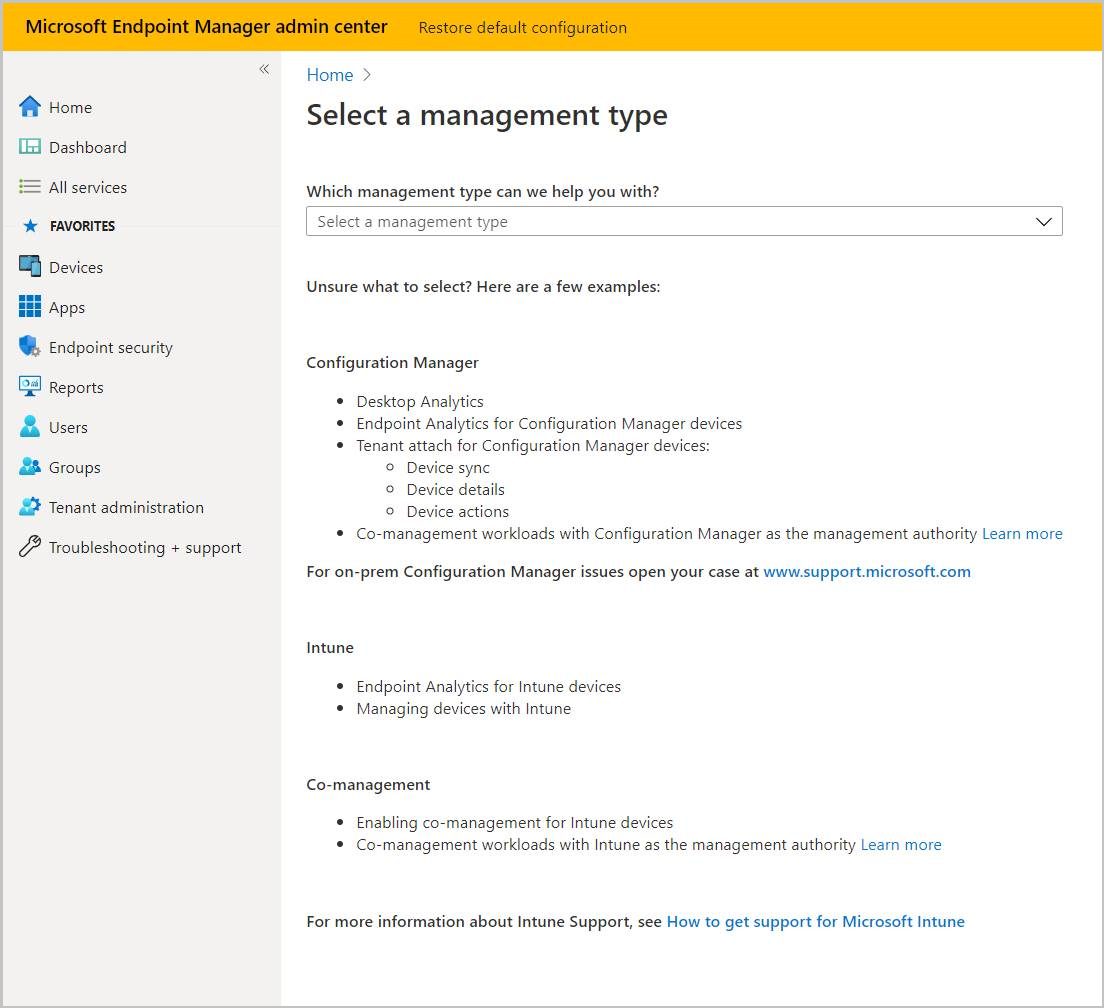This screenshot has height=1008, width=1104.
Task: Click Learn more after Configuration Manager workloads
Action: [1022, 534]
